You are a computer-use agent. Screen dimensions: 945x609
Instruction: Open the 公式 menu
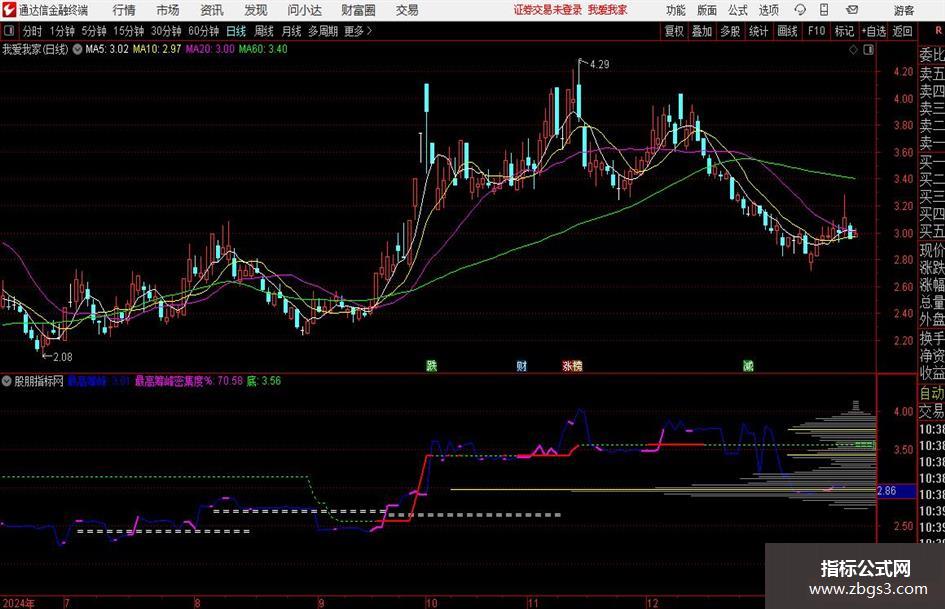click(738, 10)
